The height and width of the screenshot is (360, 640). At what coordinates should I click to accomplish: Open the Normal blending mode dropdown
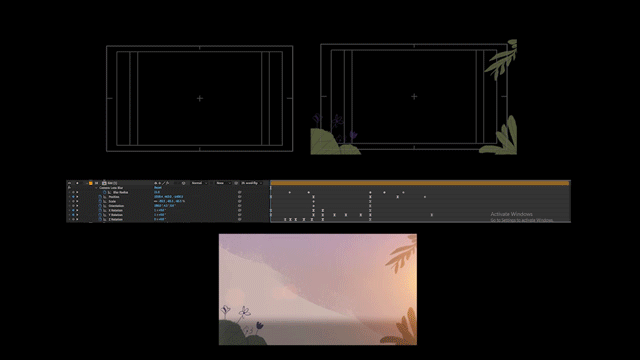[199, 183]
